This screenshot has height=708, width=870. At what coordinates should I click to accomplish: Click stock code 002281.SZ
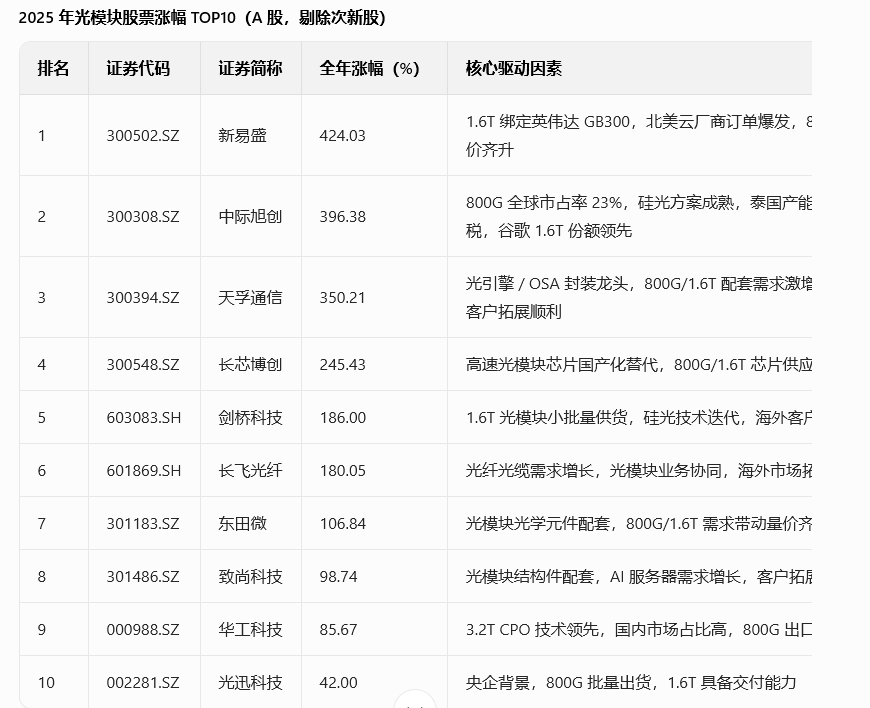143,682
